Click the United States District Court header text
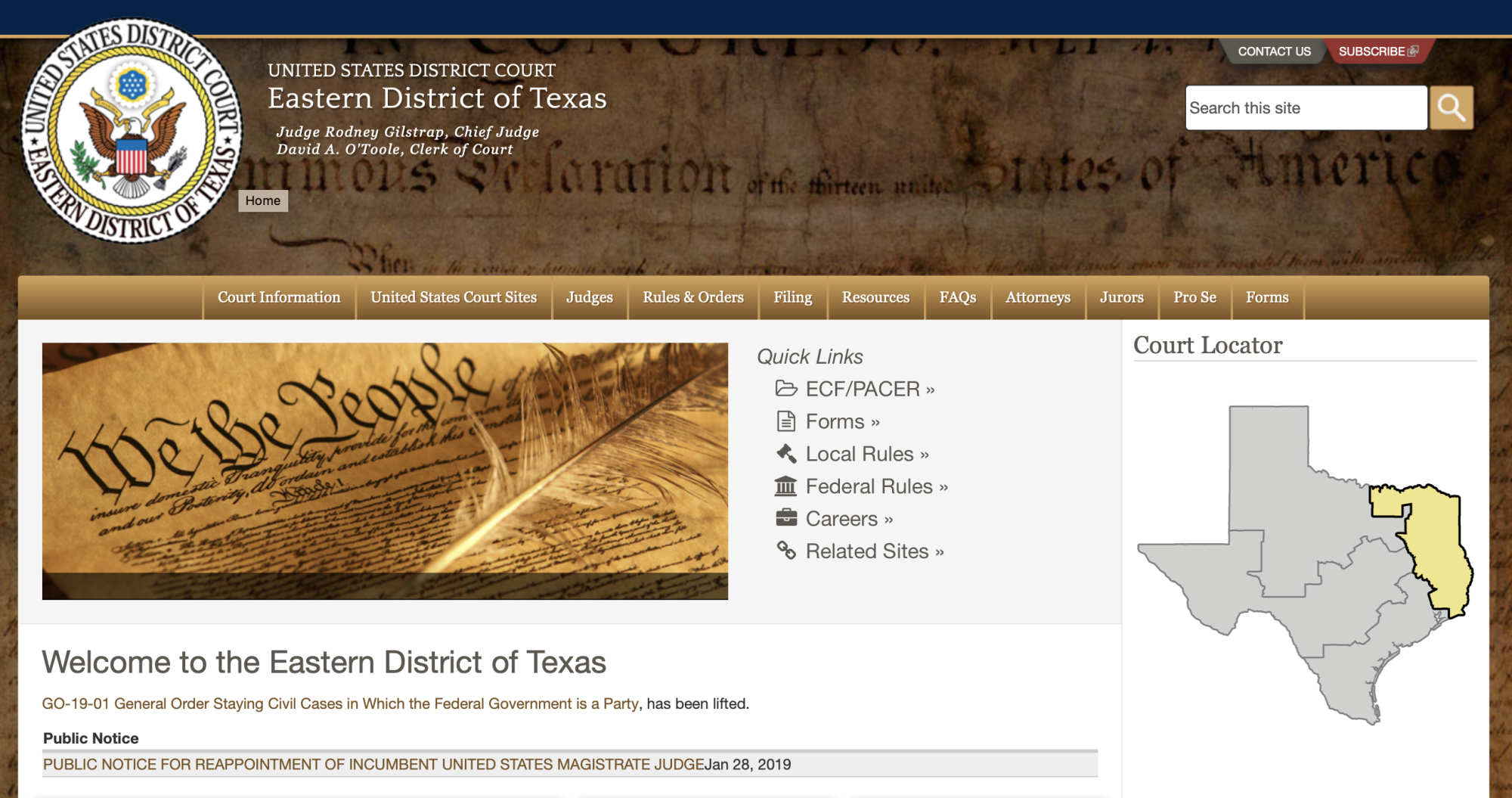 pyautogui.click(x=412, y=70)
